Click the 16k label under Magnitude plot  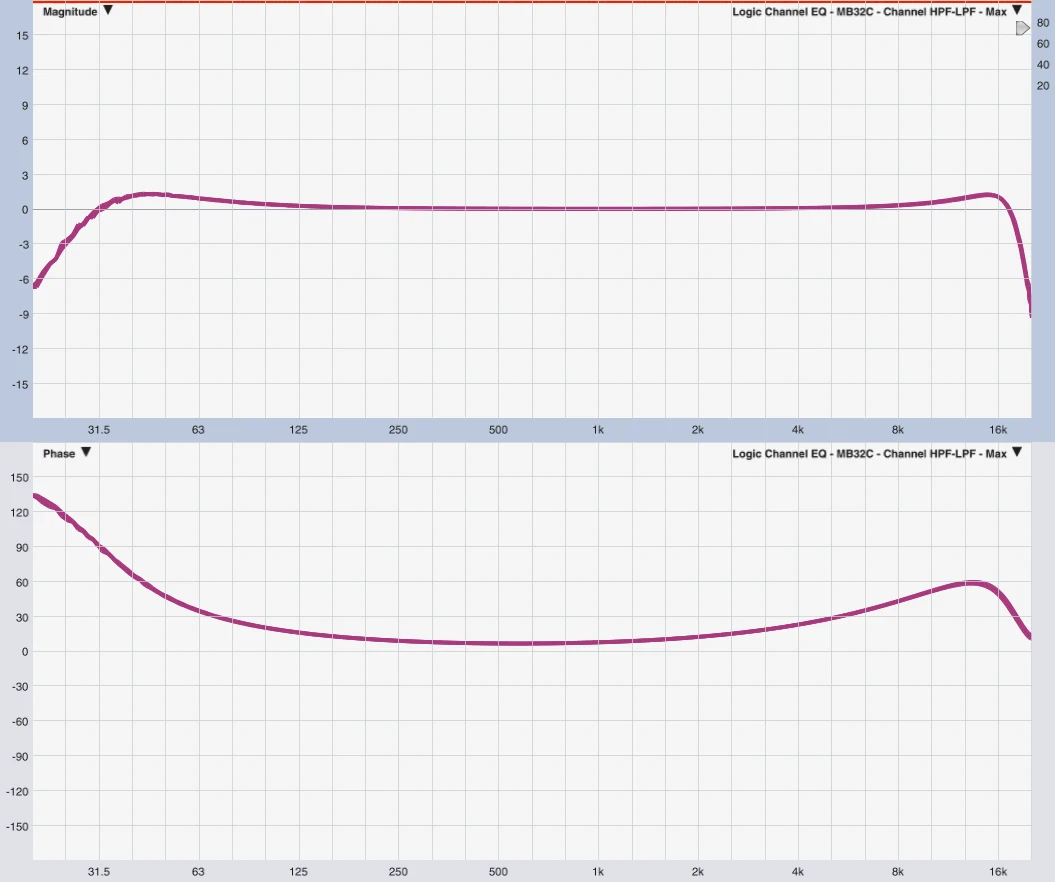997,430
